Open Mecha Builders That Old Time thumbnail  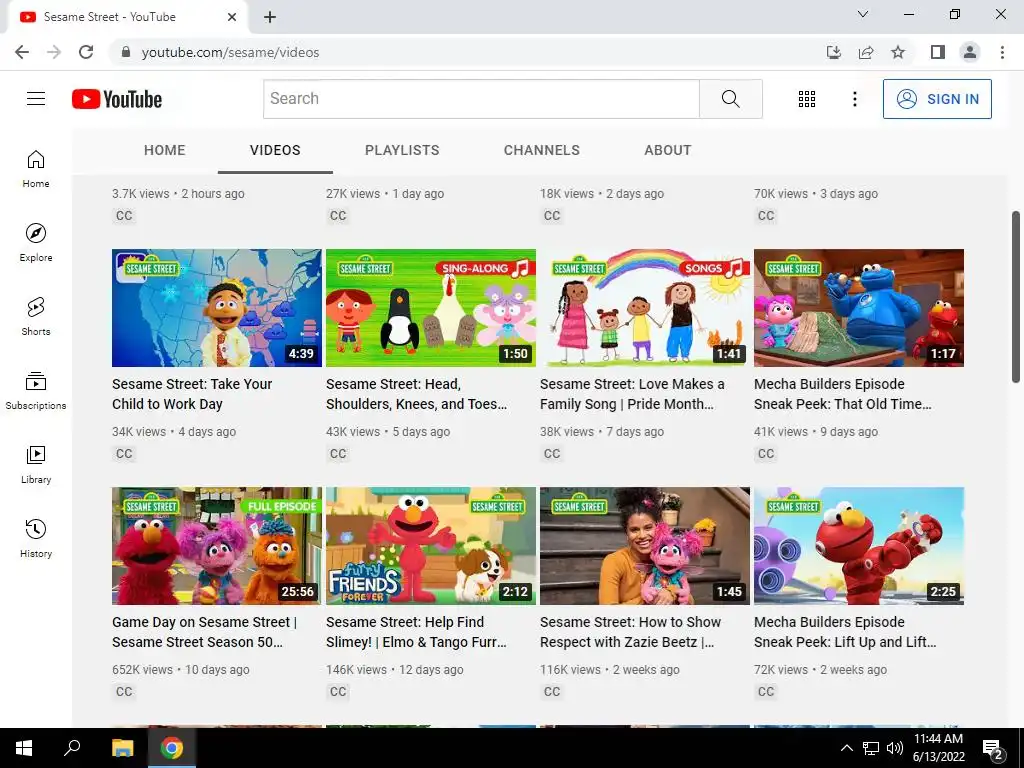point(859,308)
